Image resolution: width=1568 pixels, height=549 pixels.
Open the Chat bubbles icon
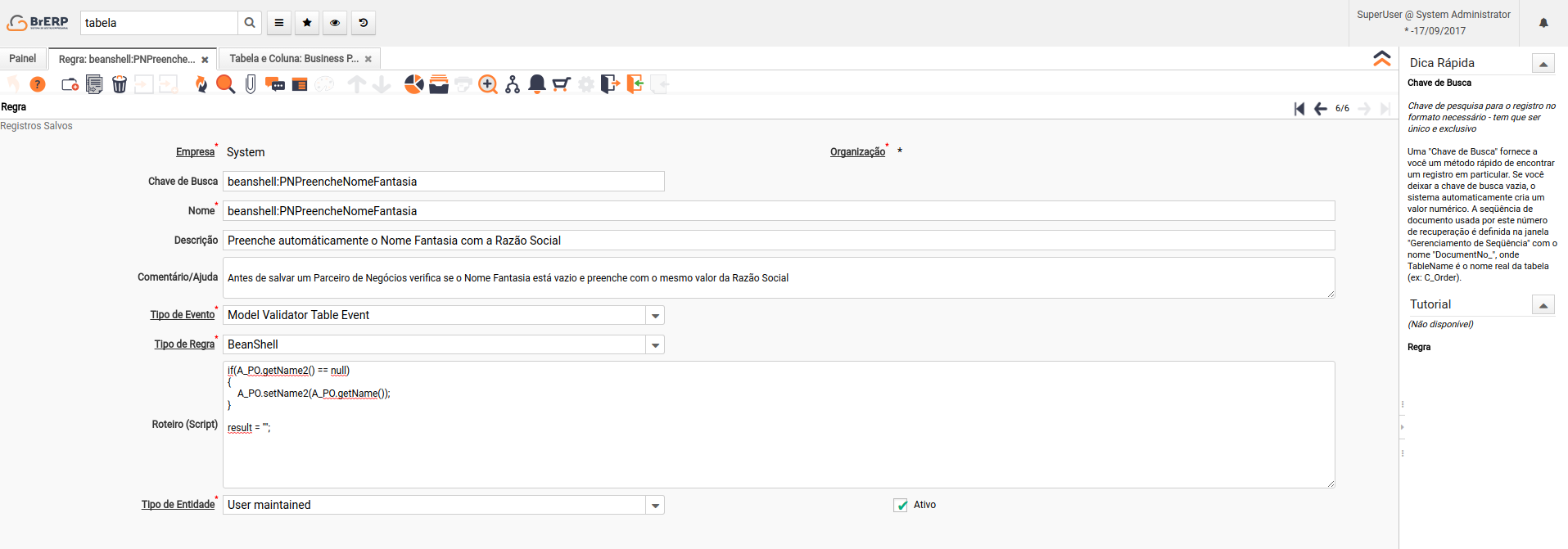275,84
